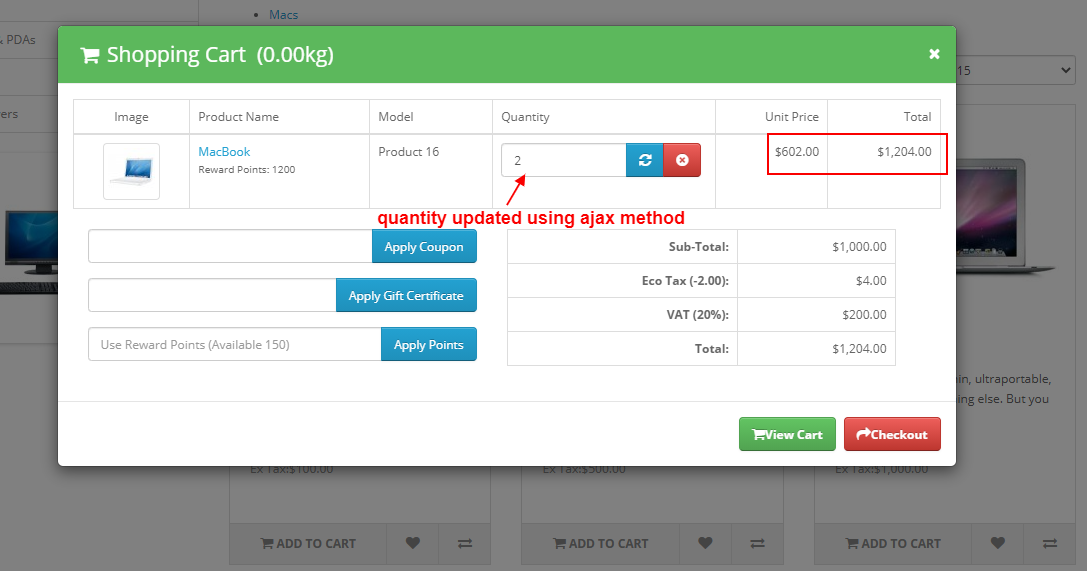The width and height of the screenshot is (1087, 571).
Task: Close the Shopping Cart popup
Action: (934, 54)
